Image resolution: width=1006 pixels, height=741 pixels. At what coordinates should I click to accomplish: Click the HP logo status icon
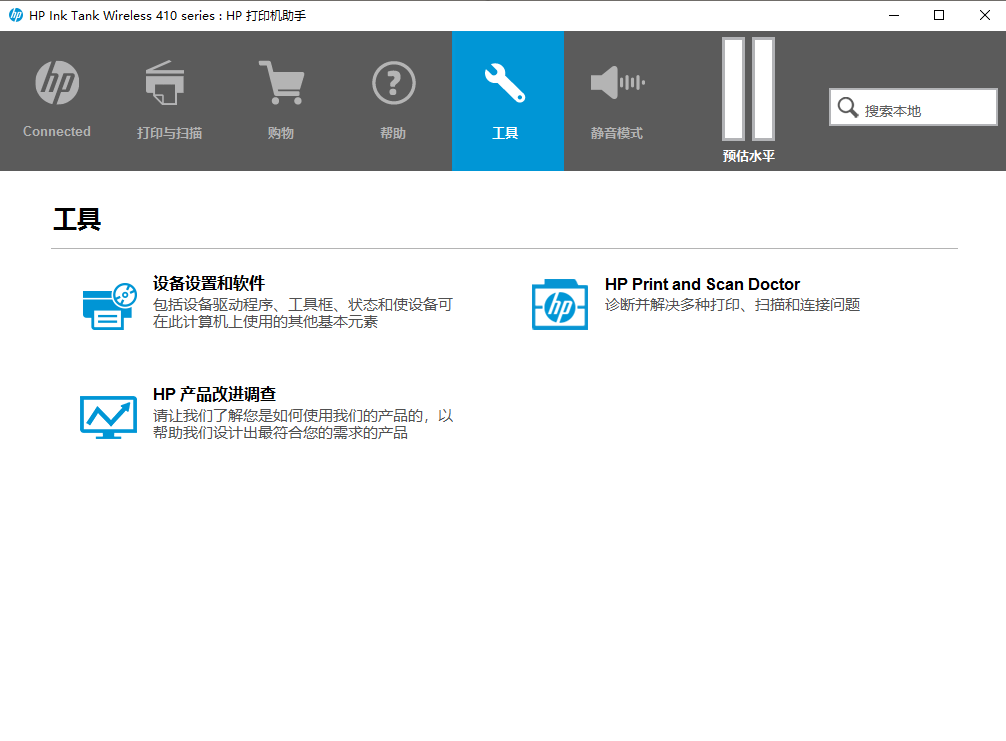(x=57, y=83)
